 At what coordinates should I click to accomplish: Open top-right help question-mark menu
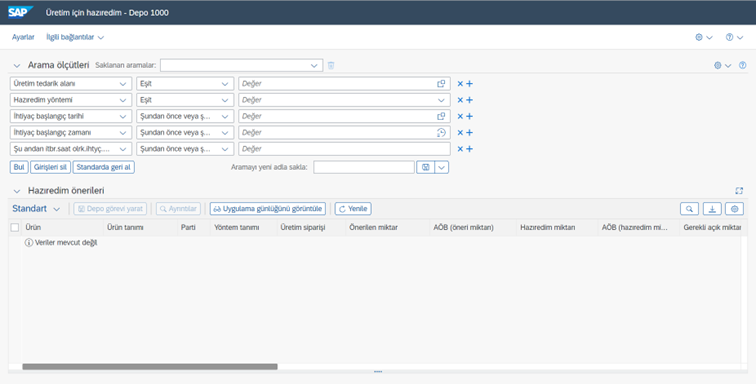click(x=734, y=37)
